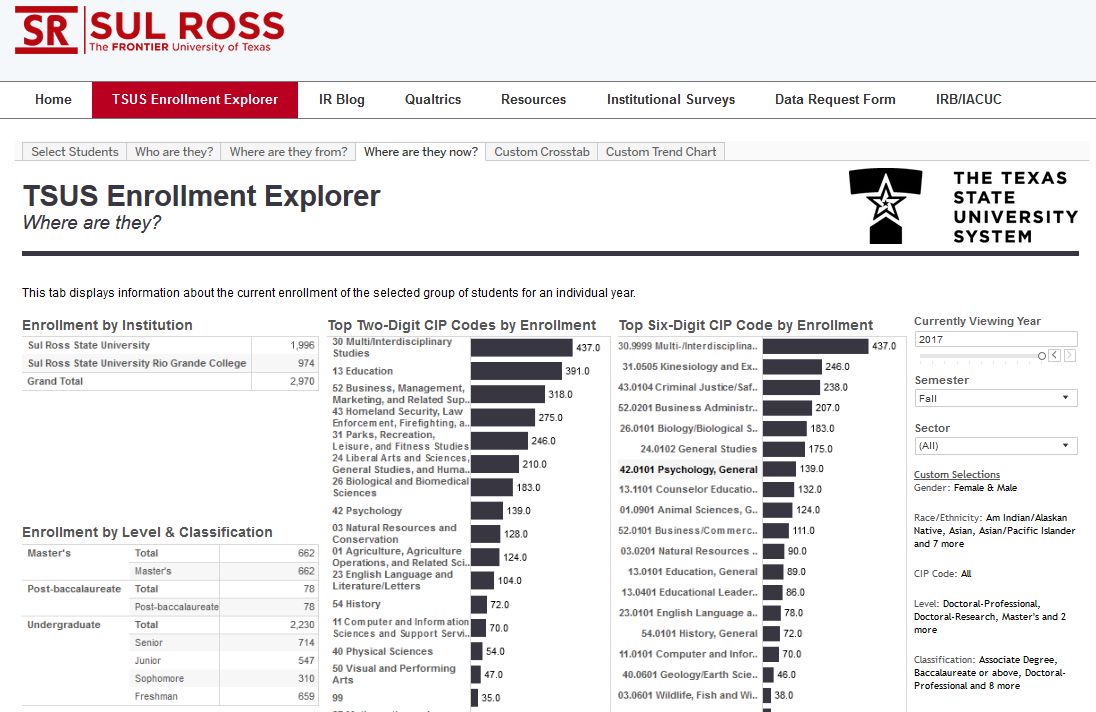1096x712 pixels.
Task: Select the Senior classification row
Action: pos(224,643)
